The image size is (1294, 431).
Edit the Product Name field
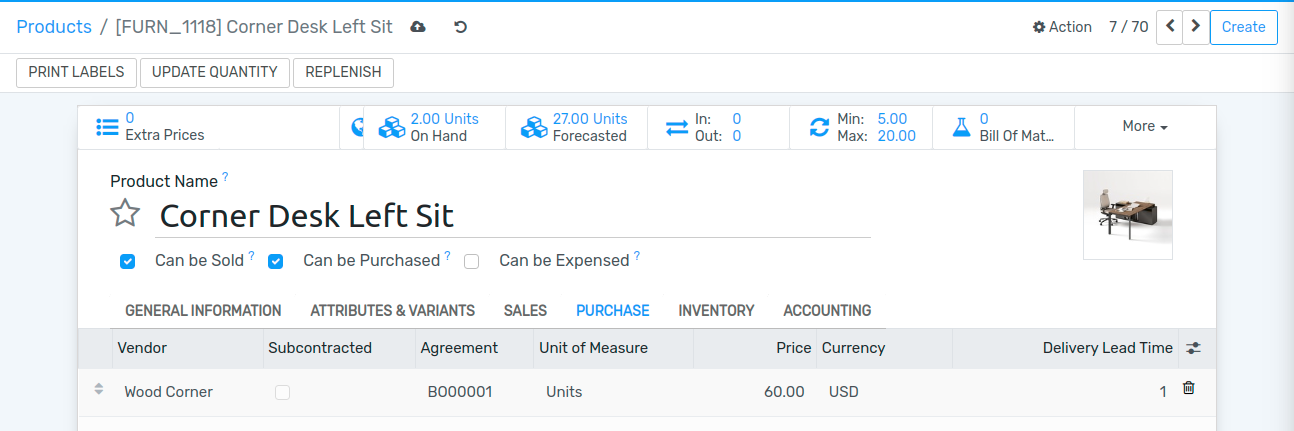point(515,216)
